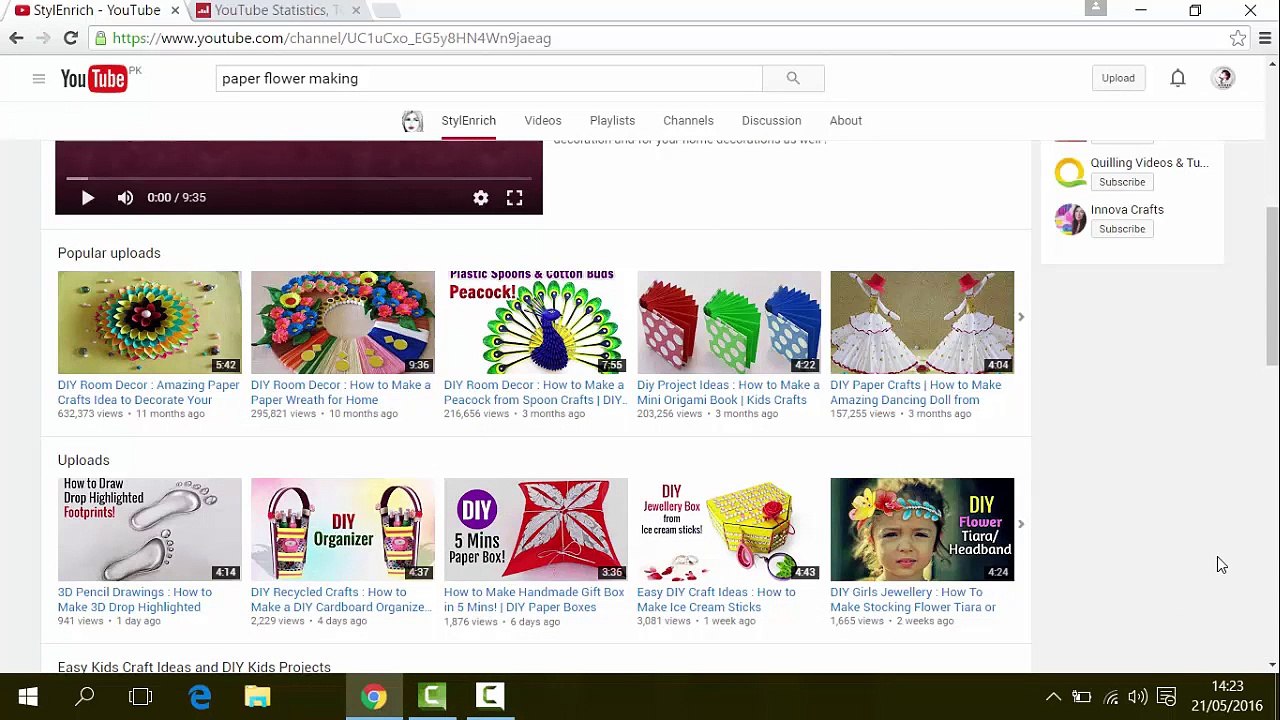Screen dimensions: 1280x720
Task: Enter fullscreen on the video player
Action: coord(514,198)
